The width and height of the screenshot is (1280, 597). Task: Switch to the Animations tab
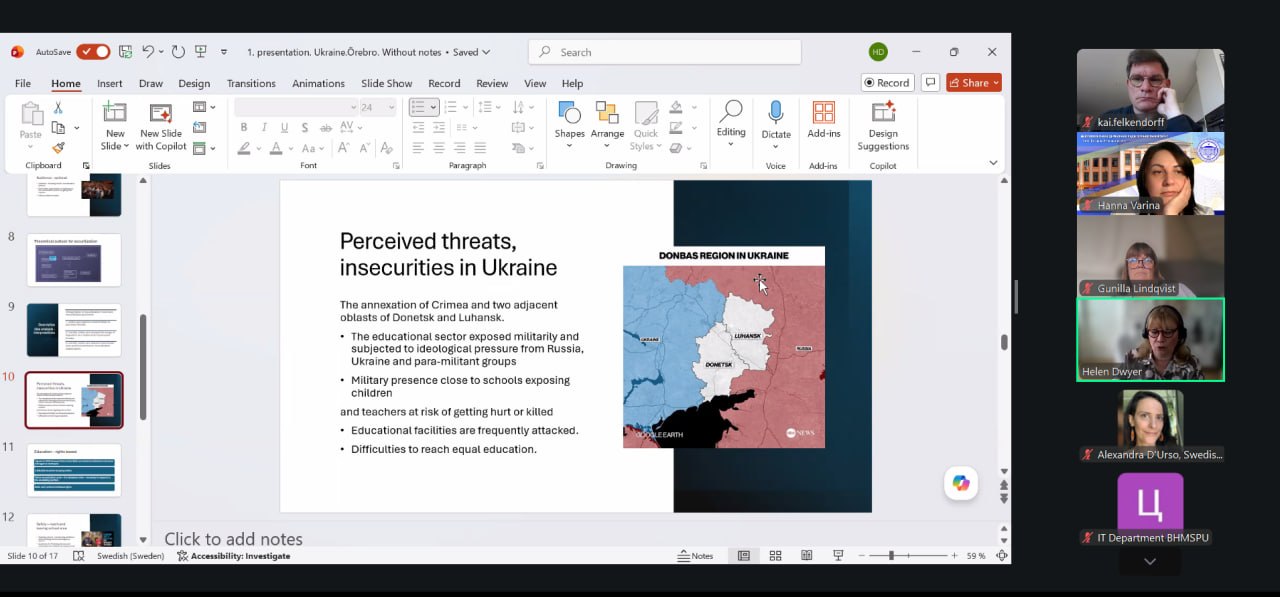(318, 83)
